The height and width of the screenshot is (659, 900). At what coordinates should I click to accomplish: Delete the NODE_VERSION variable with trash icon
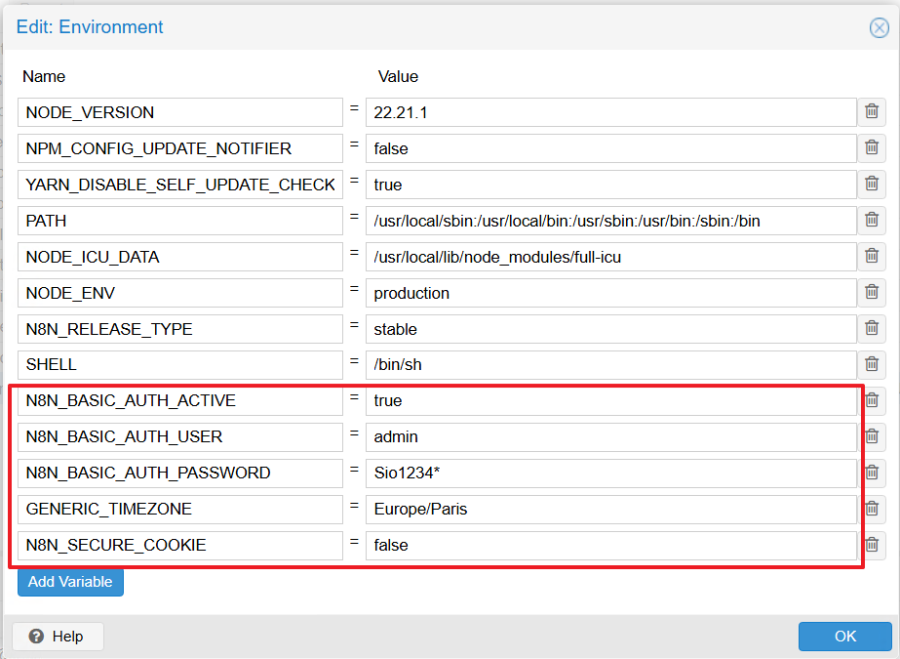tap(871, 112)
